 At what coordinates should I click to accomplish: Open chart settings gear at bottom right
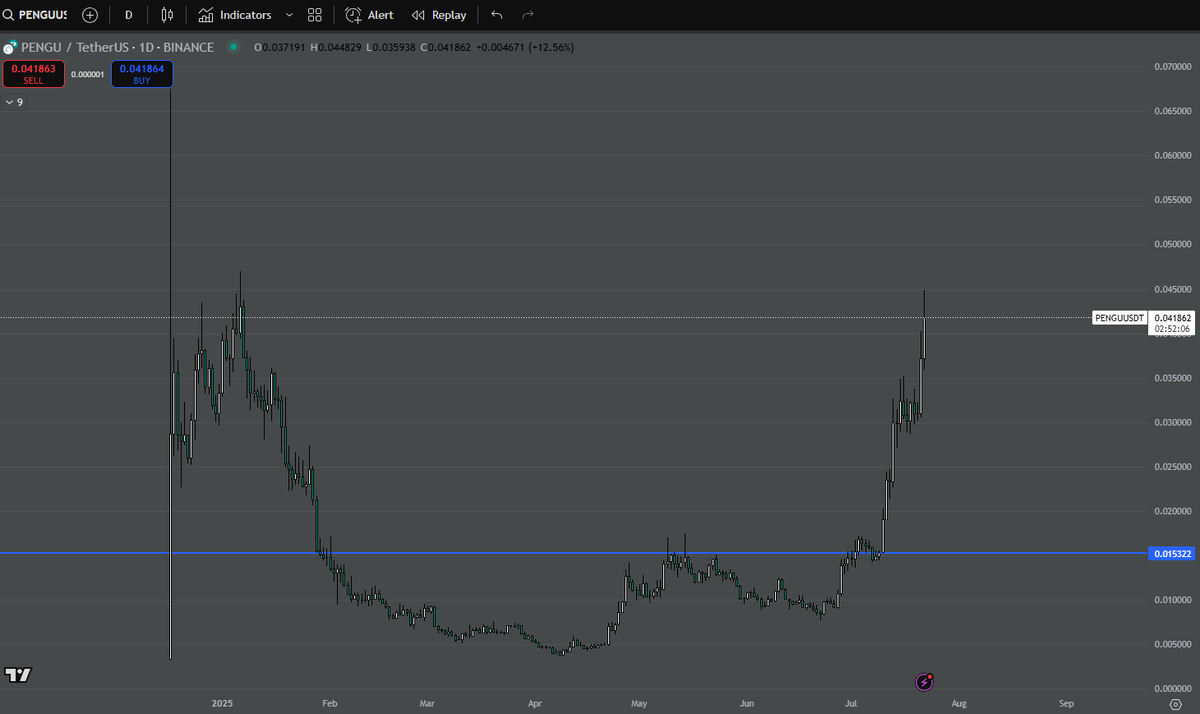click(x=1175, y=704)
